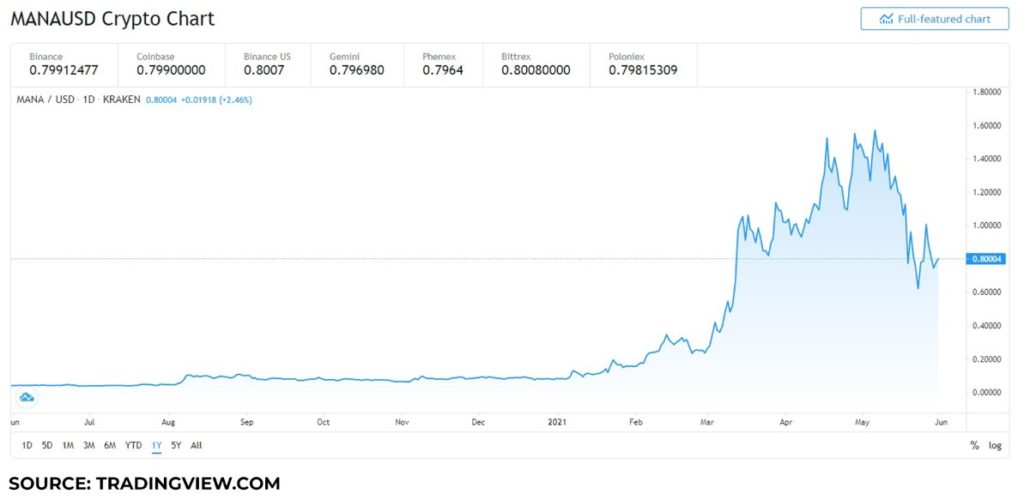Select the Binance exchange price tab
1024x500 pixels.
67,65
